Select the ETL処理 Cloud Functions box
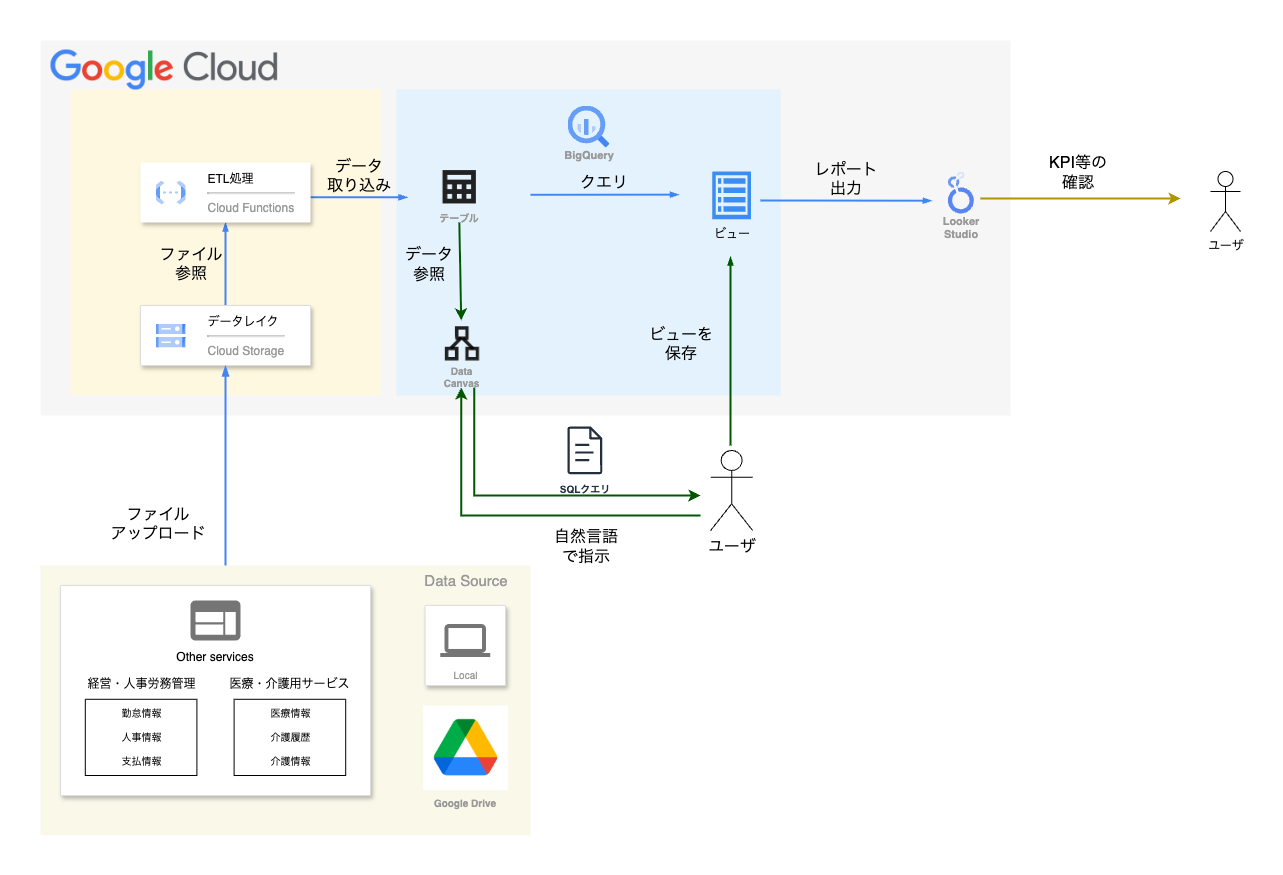 tap(225, 193)
